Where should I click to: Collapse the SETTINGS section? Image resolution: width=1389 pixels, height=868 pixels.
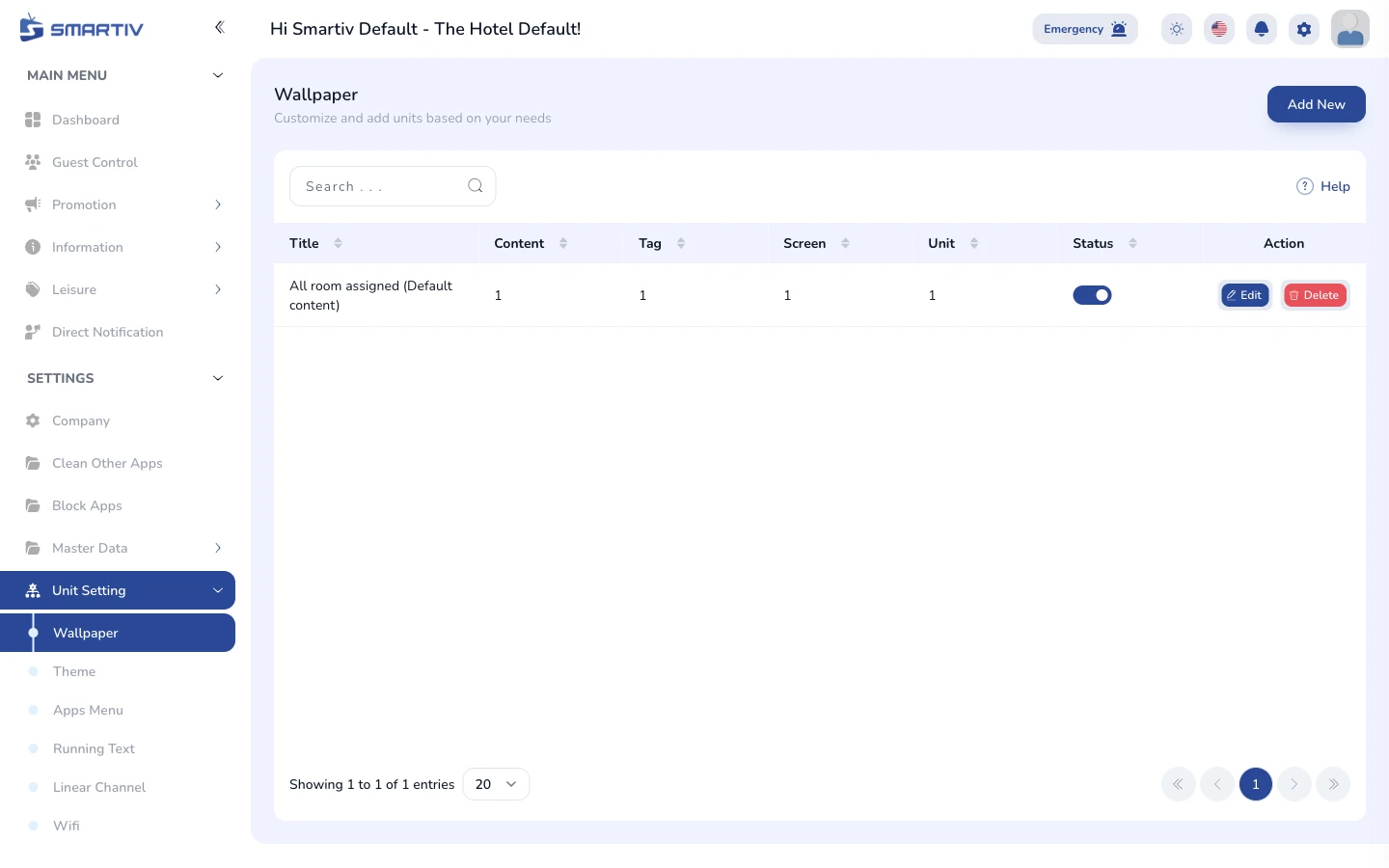[218, 378]
